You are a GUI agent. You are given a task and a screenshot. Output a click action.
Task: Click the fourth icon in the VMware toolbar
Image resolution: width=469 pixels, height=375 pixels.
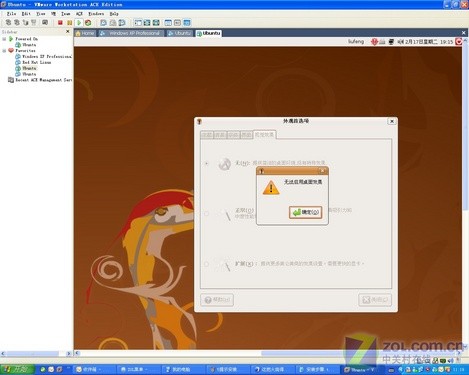(x=34, y=23)
